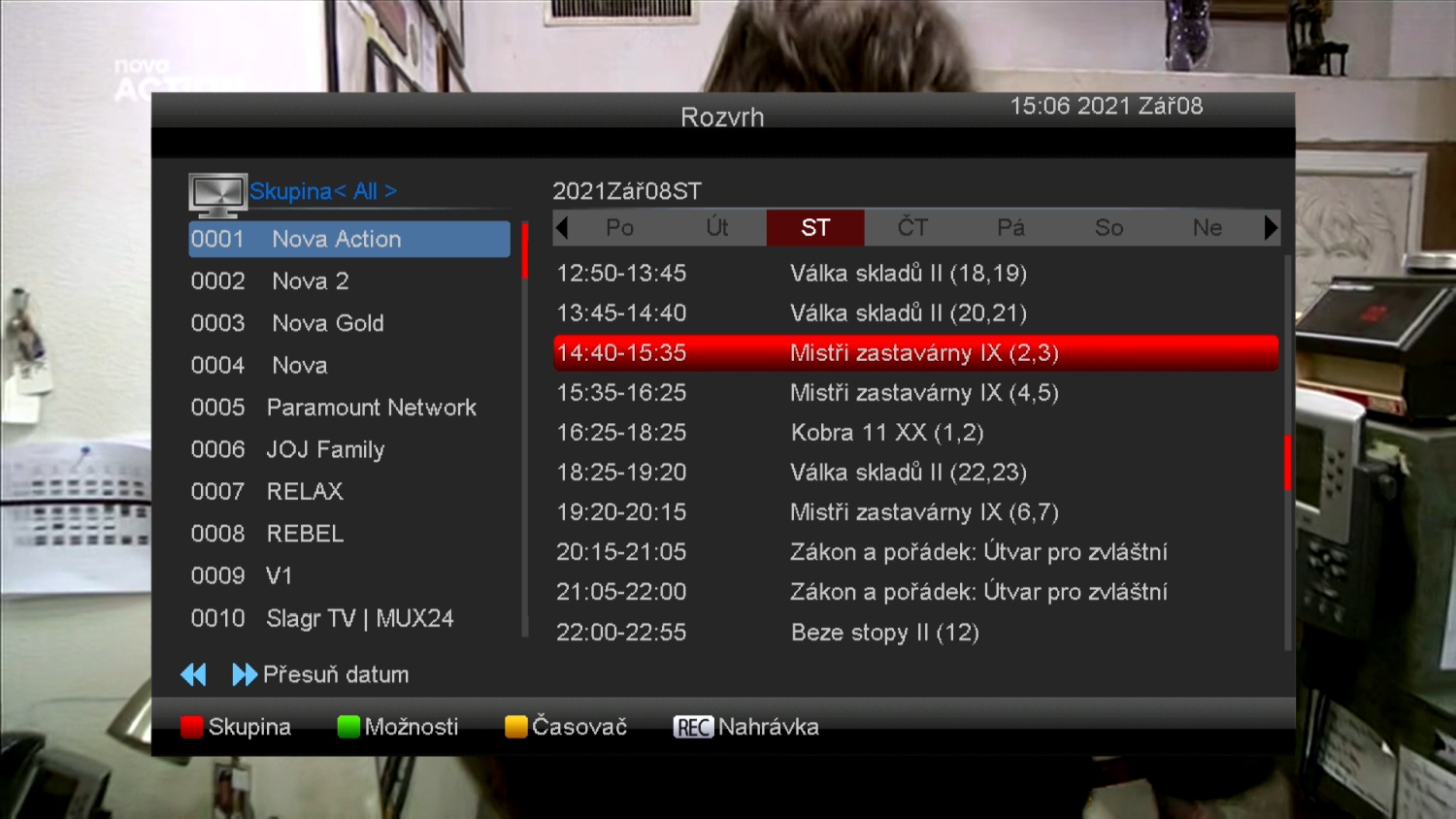1456x819 pixels.
Task: Select the Po day tab
Action: pyautogui.click(x=619, y=228)
